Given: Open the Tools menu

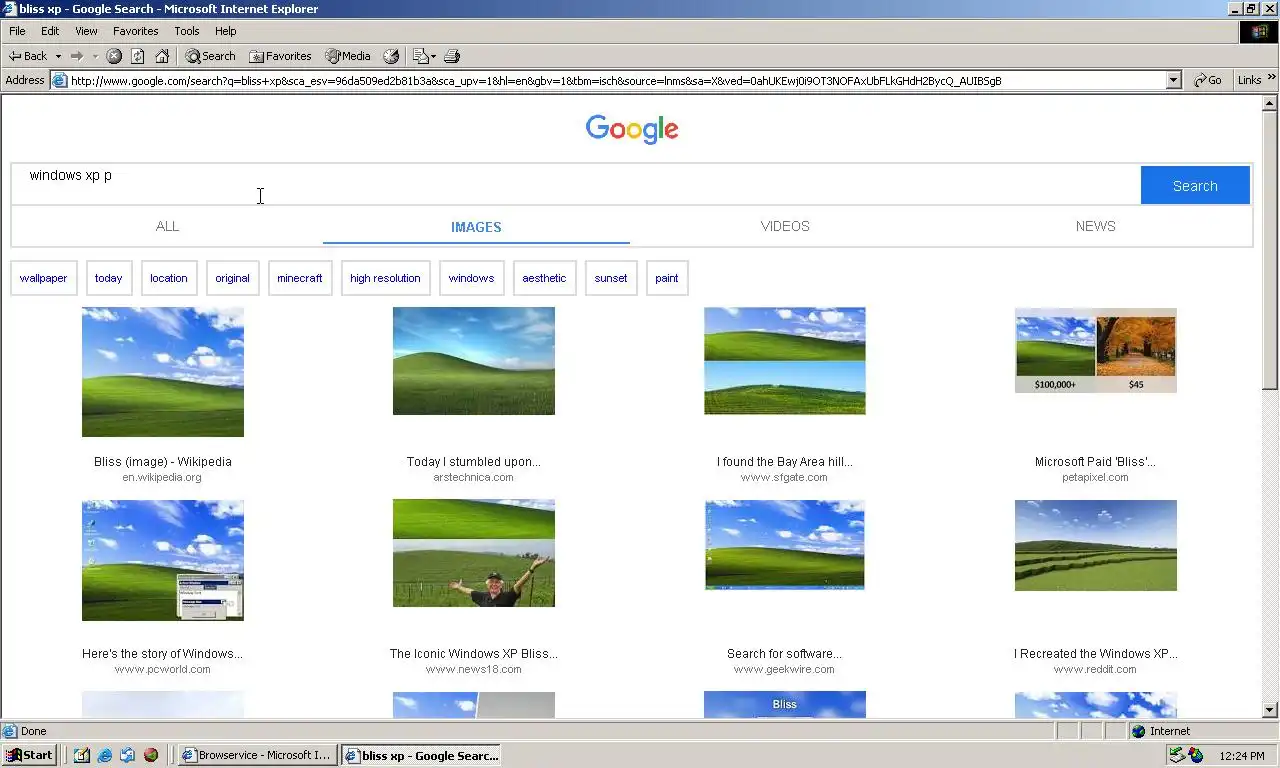Looking at the screenshot, I should (x=187, y=31).
